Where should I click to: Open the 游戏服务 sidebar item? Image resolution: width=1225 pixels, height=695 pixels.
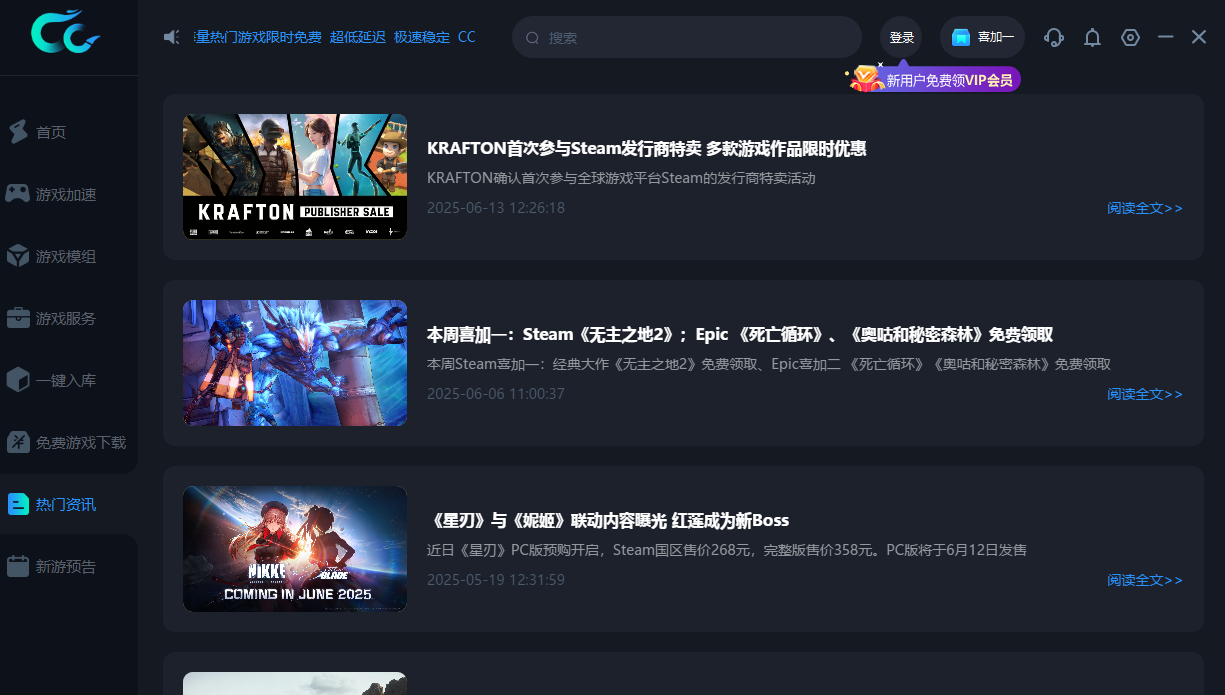click(x=66, y=318)
